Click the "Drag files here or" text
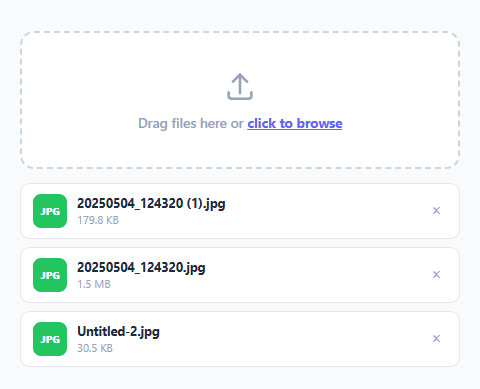The image size is (480, 389). (x=191, y=123)
